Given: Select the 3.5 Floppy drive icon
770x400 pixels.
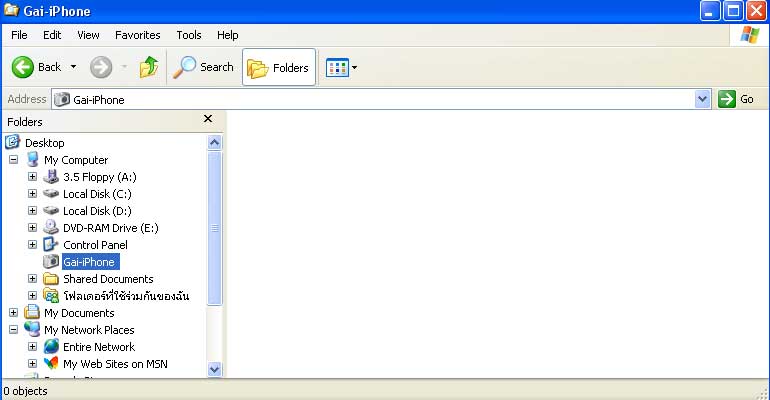Looking at the screenshot, I should coord(51,177).
